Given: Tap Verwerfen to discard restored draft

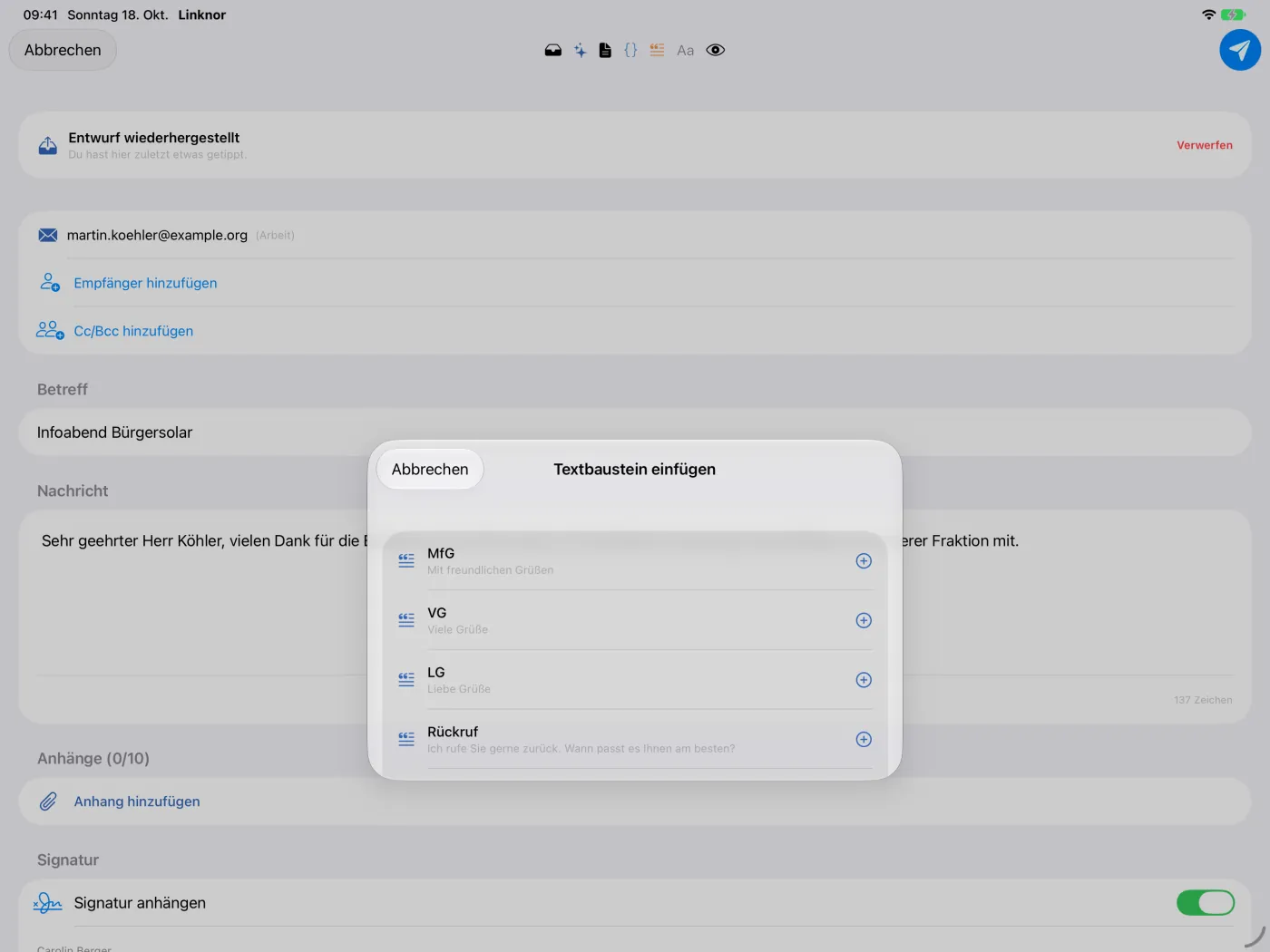Looking at the screenshot, I should 1204,145.
